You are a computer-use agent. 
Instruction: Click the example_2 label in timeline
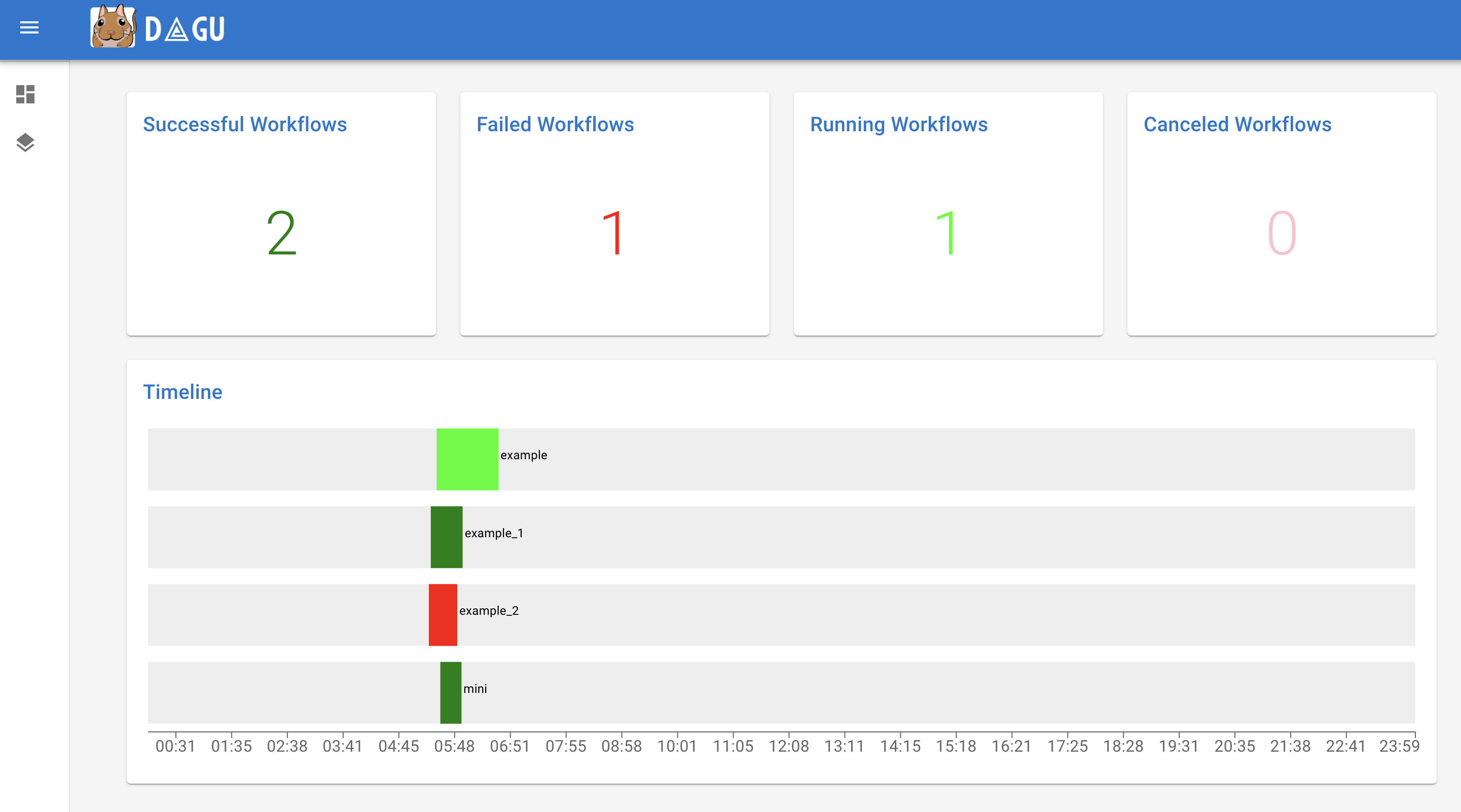pyautogui.click(x=488, y=611)
